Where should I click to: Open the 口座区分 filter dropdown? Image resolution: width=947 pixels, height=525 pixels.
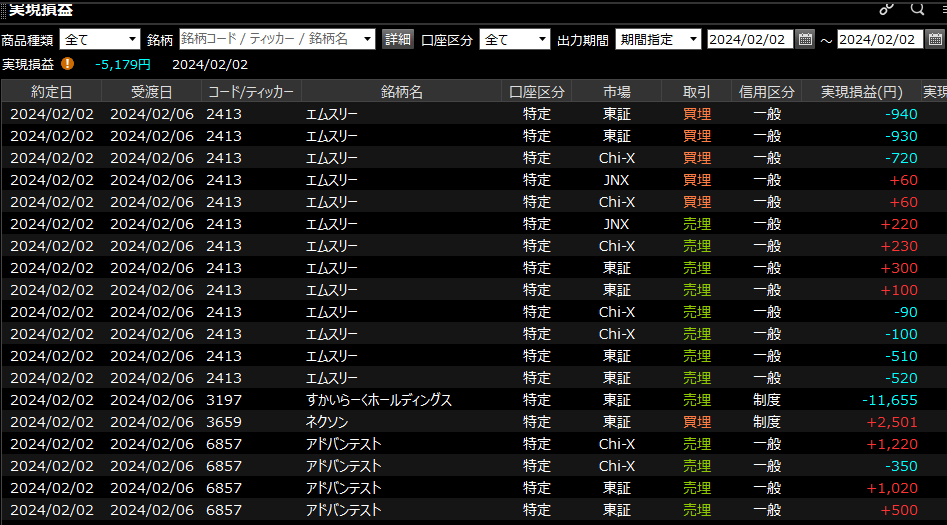coord(515,40)
